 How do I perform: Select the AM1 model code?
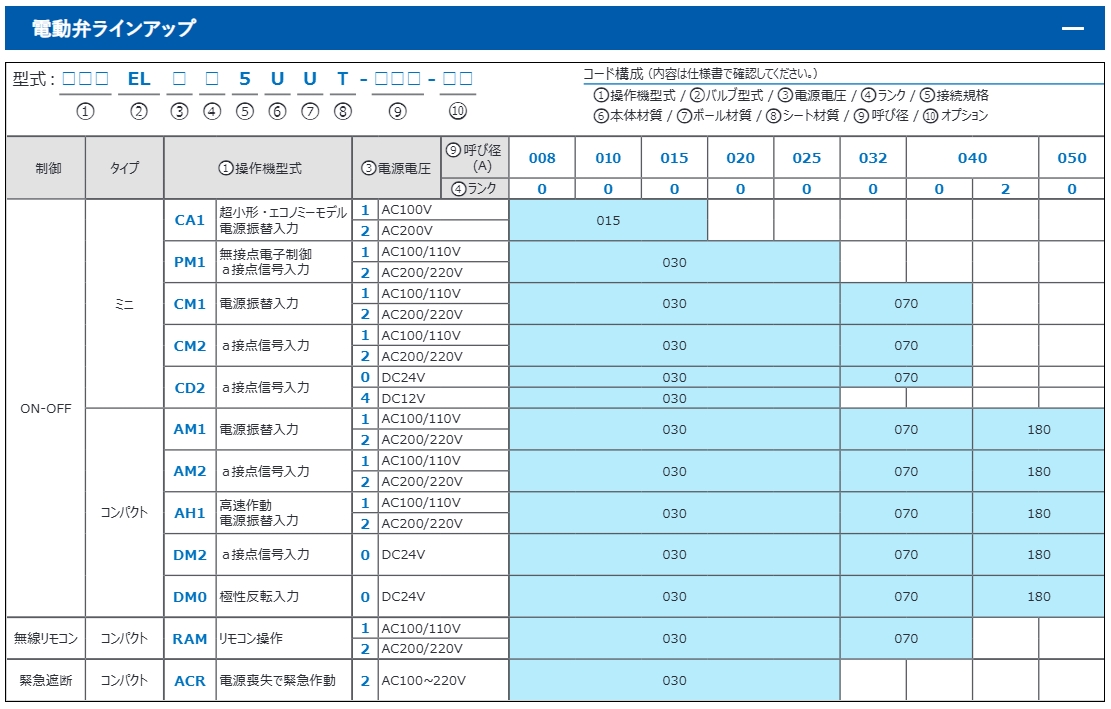click(x=190, y=429)
